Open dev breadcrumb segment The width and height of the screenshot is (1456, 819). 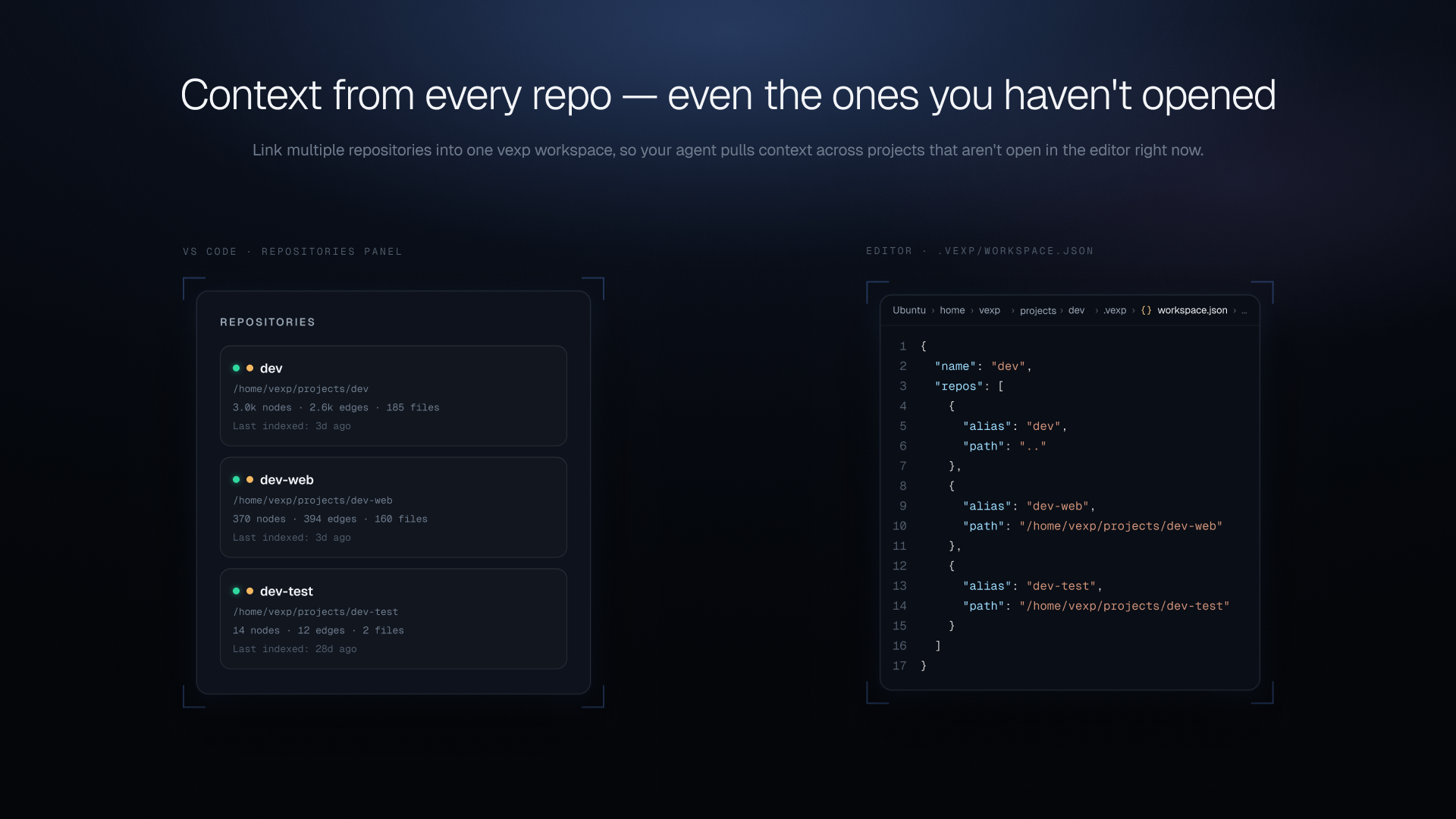pos(1077,310)
